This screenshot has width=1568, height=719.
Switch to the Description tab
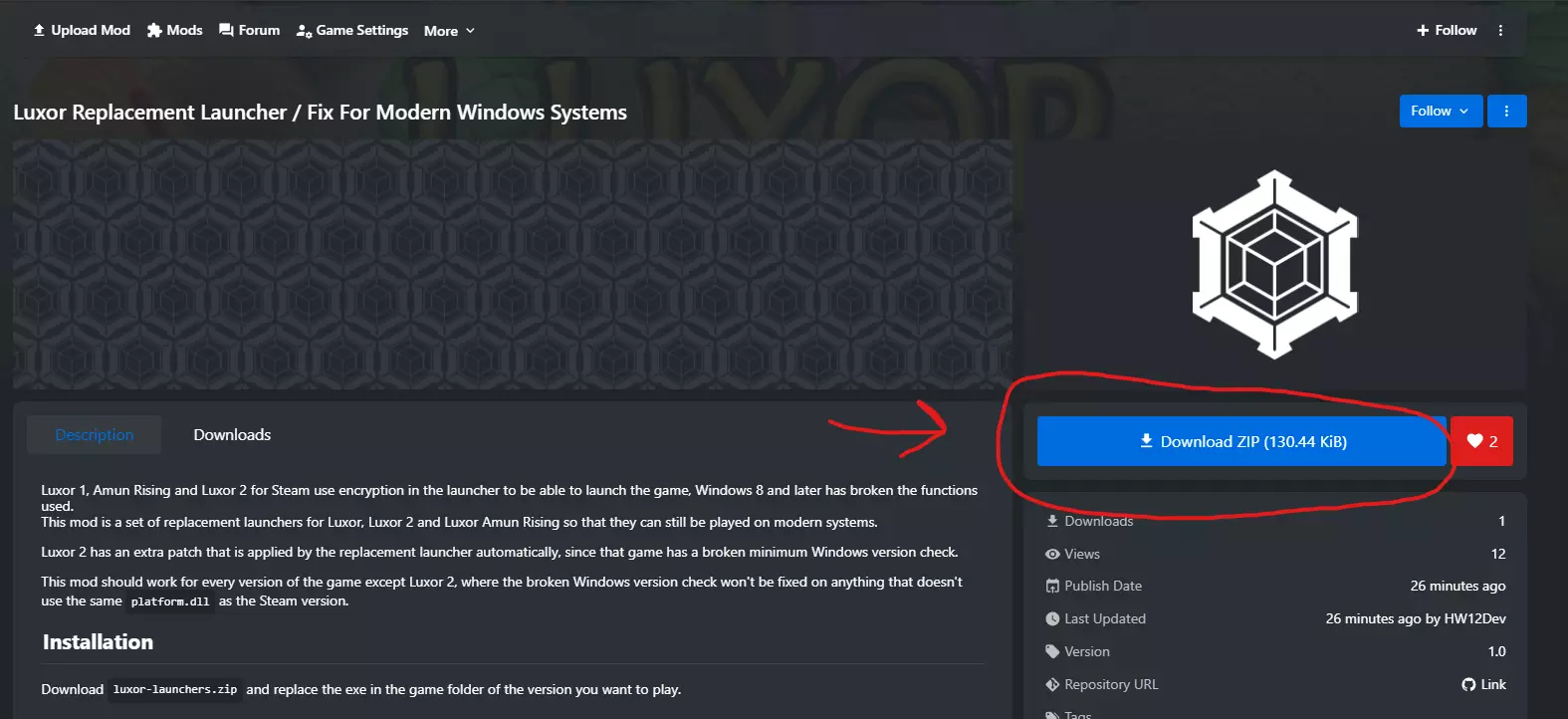click(95, 434)
